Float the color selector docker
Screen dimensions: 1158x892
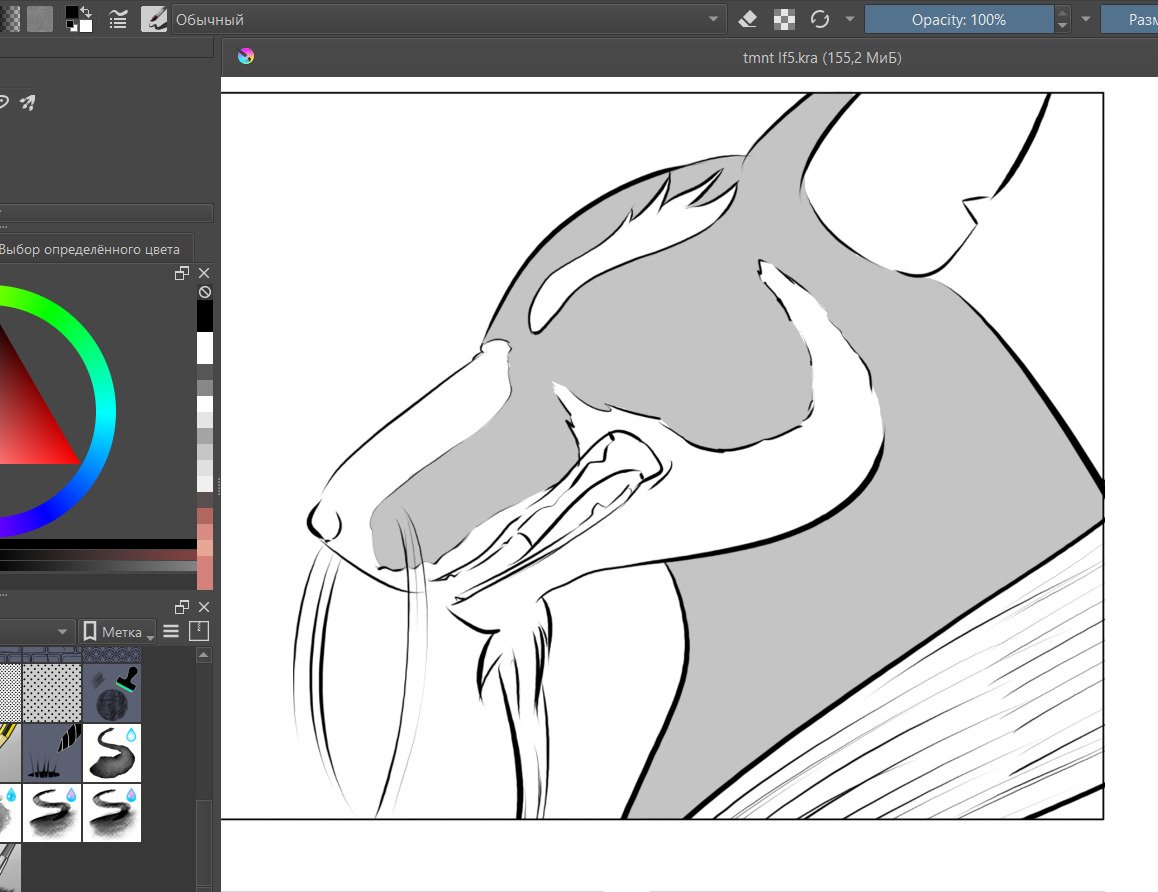coord(182,273)
